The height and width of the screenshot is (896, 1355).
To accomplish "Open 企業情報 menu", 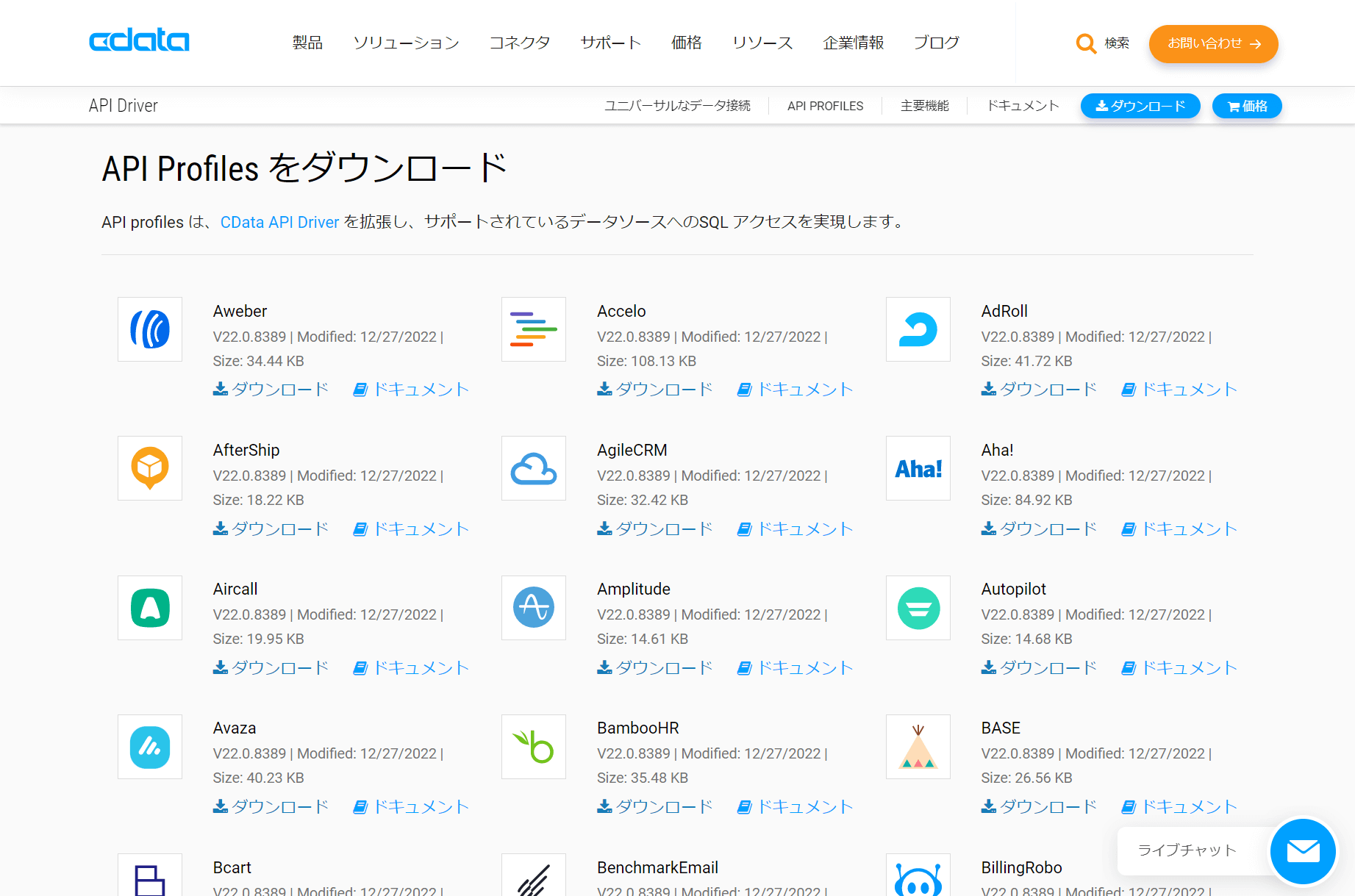I will point(854,43).
